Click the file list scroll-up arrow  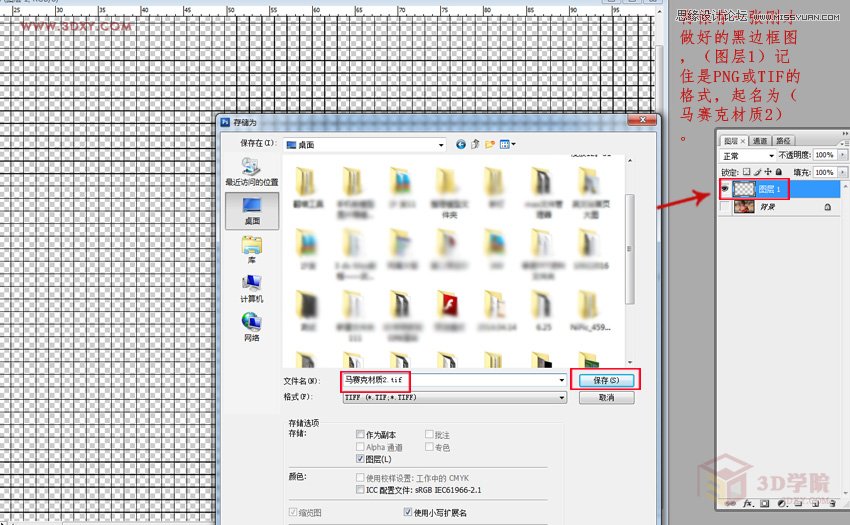[x=629, y=161]
